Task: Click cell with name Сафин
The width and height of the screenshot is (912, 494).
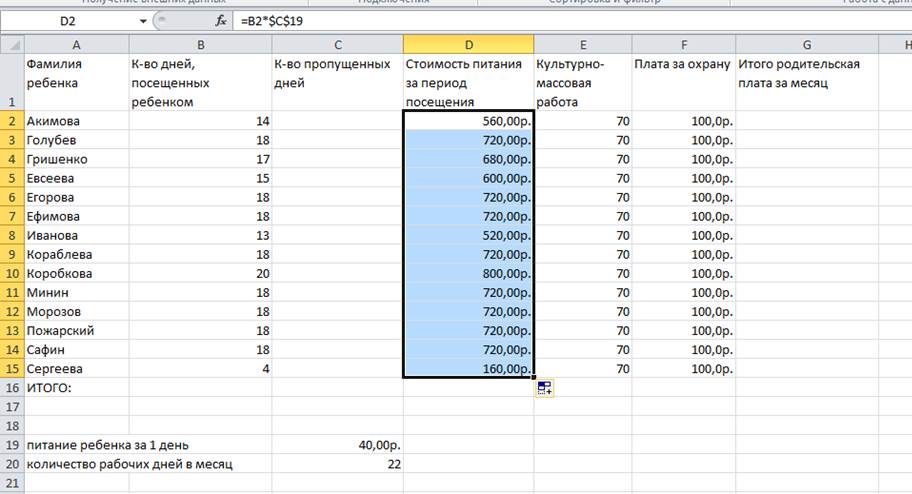Action: [x=76, y=350]
